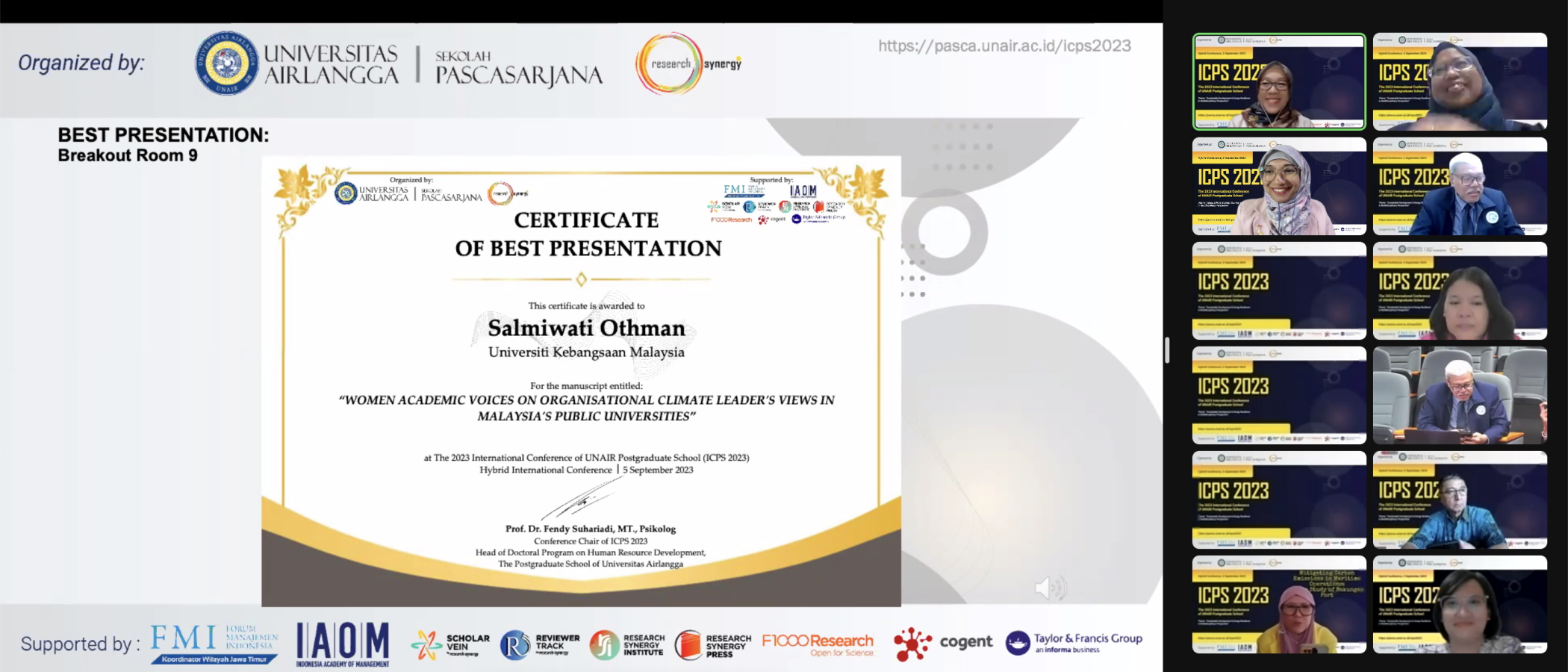Click the Scholar Vein logo
Image resolution: width=1568 pixels, height=672 pixels.
click(451, 644)
